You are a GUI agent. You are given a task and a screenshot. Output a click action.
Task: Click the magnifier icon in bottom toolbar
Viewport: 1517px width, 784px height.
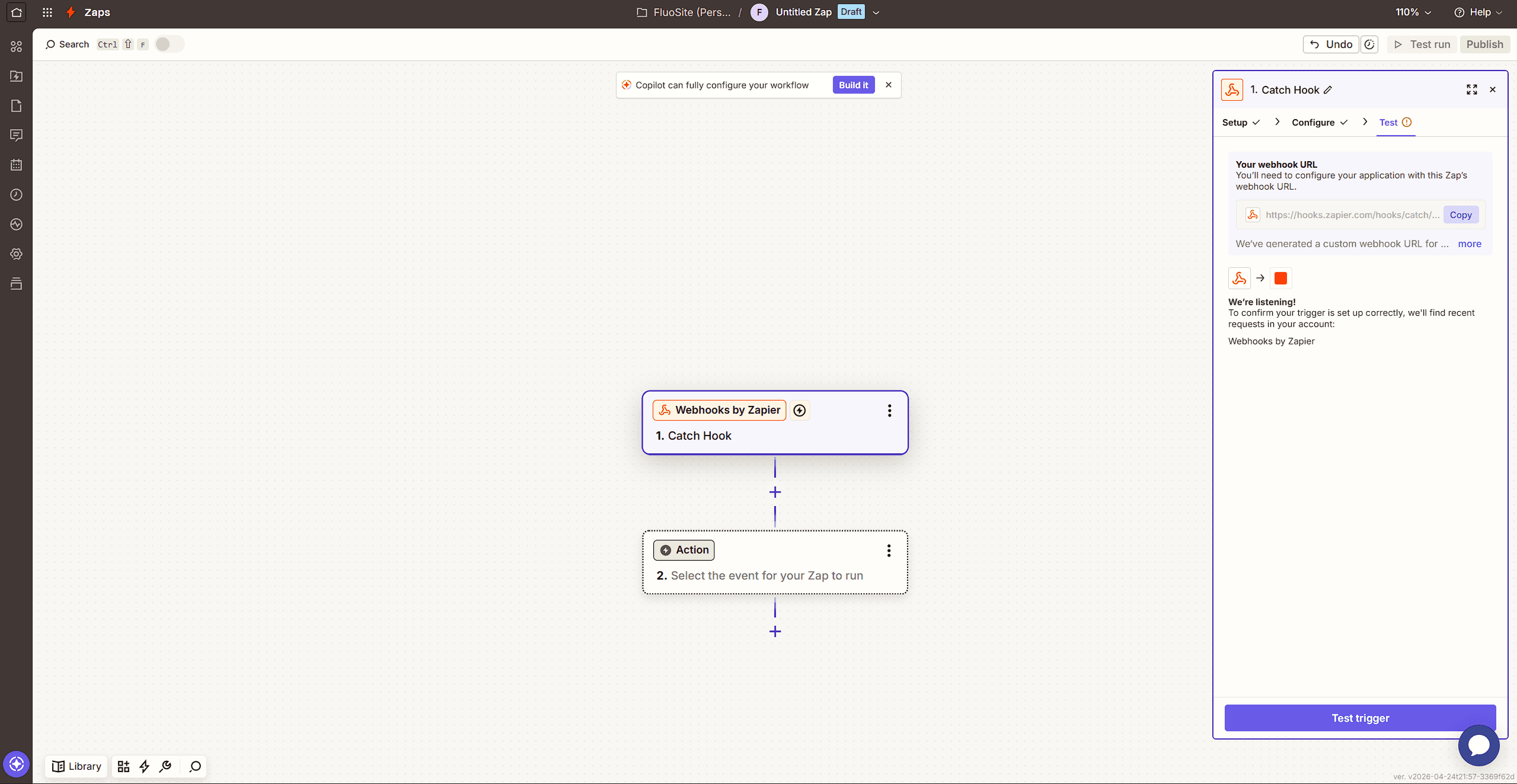[x=195, y=766]
